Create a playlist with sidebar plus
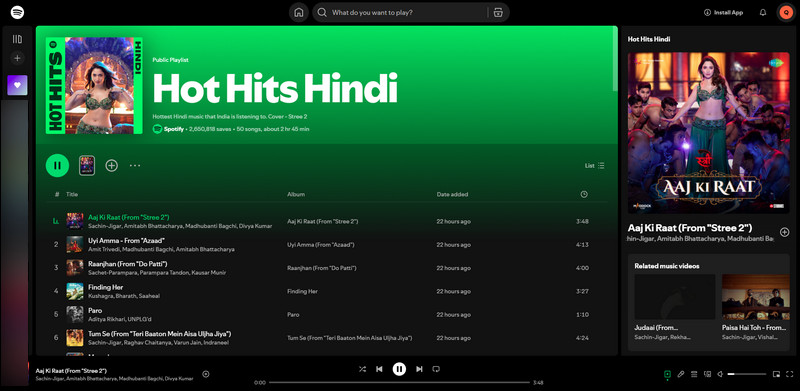The width and height of the screenshot is (800, 391). coord(17,58)
